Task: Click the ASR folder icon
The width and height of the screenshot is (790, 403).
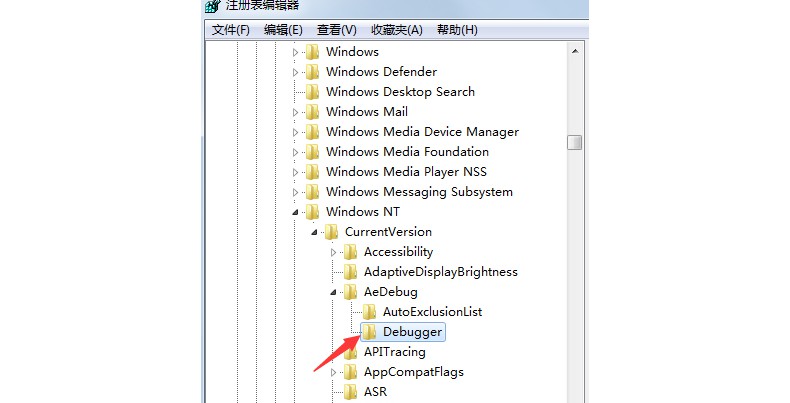Action: (351, 392)
